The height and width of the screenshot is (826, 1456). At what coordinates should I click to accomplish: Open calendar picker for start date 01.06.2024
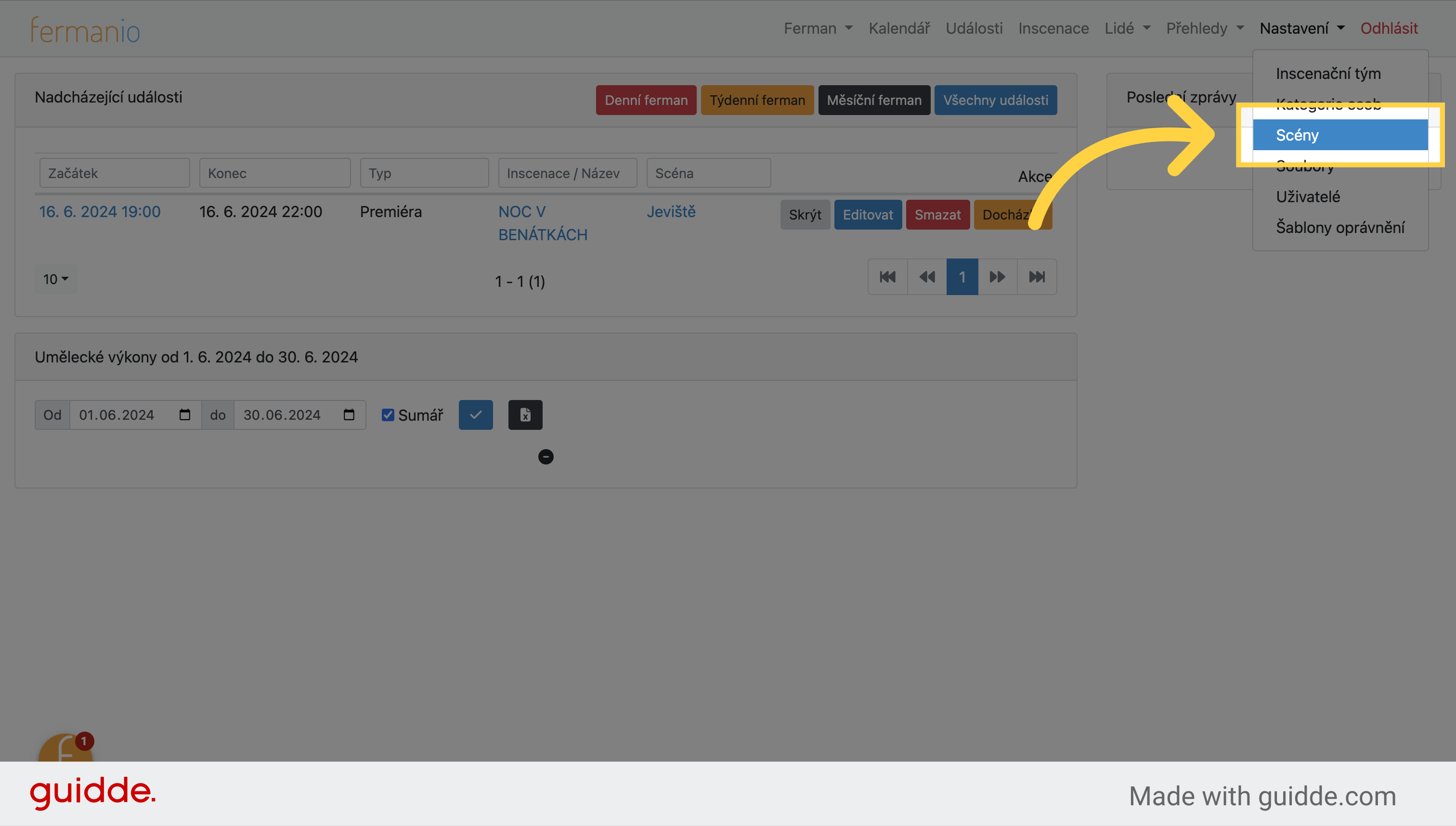(184, 415)
